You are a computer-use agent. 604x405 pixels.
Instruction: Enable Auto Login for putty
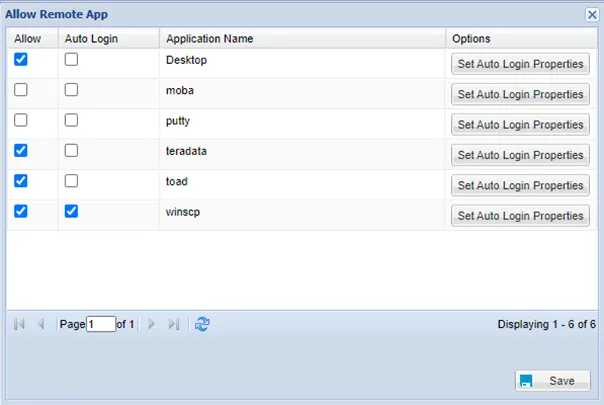(71, 120)
